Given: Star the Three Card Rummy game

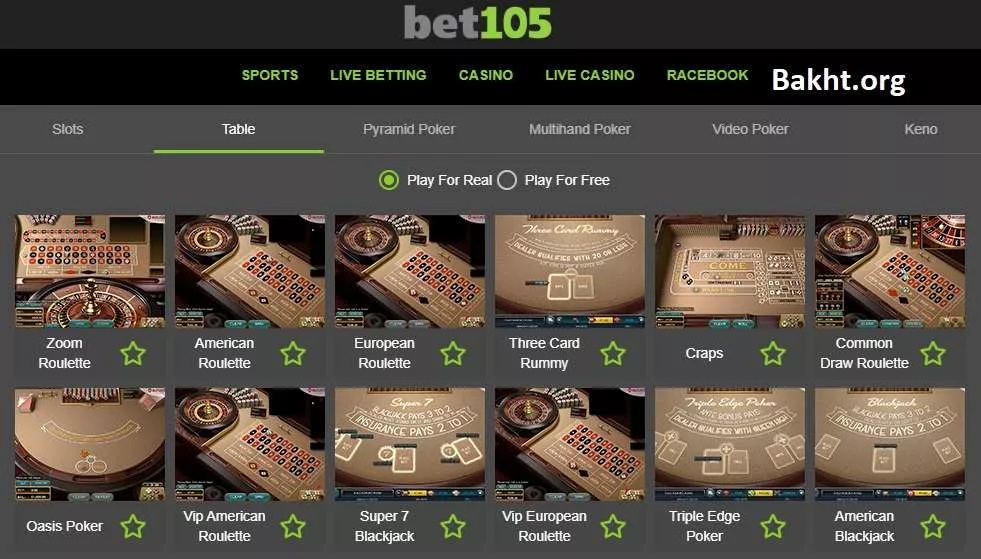Looking at the screenshot, I should click(613, 354).
